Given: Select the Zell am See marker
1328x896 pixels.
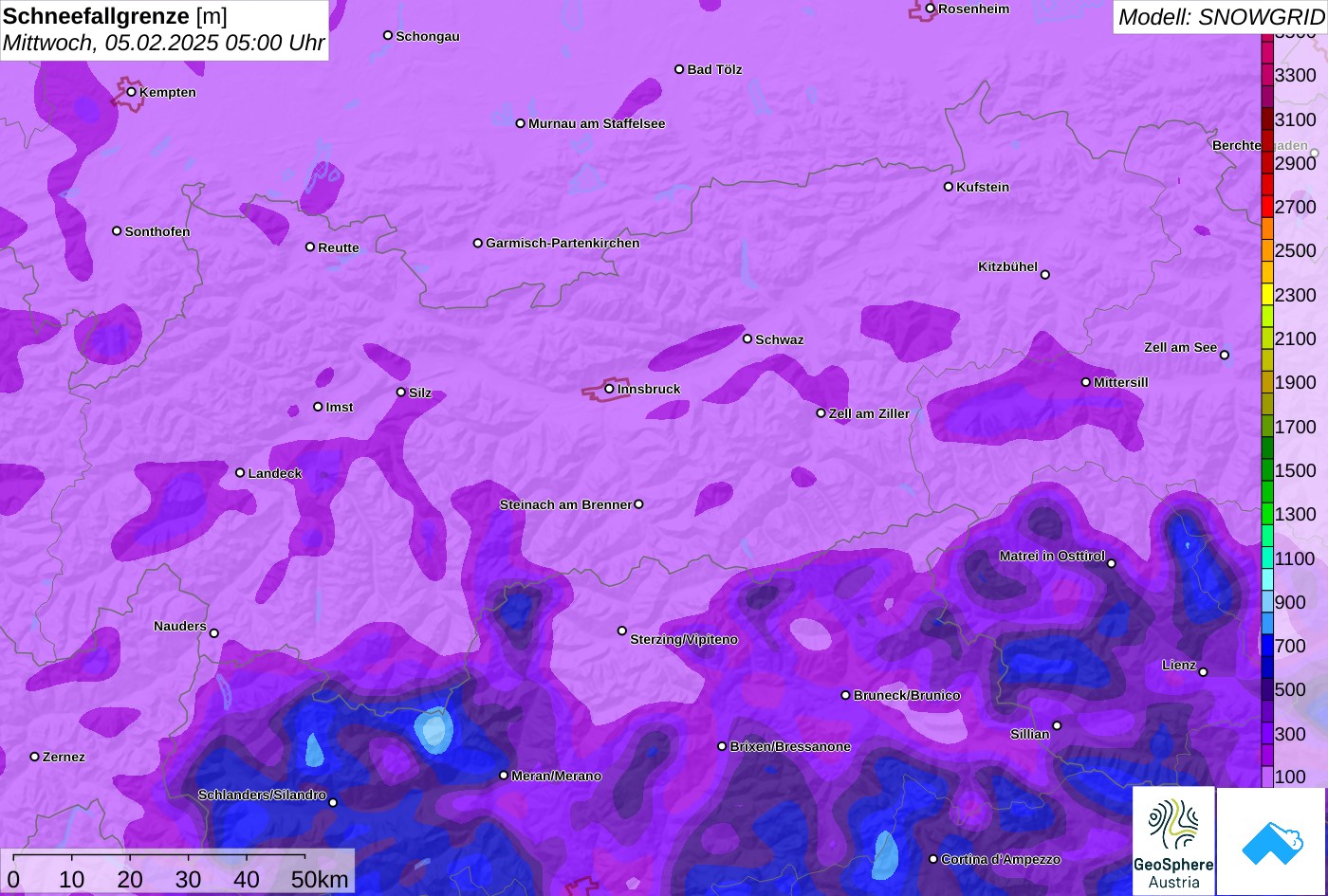Looking at the screenshot, I should (x=1225, y=356).
